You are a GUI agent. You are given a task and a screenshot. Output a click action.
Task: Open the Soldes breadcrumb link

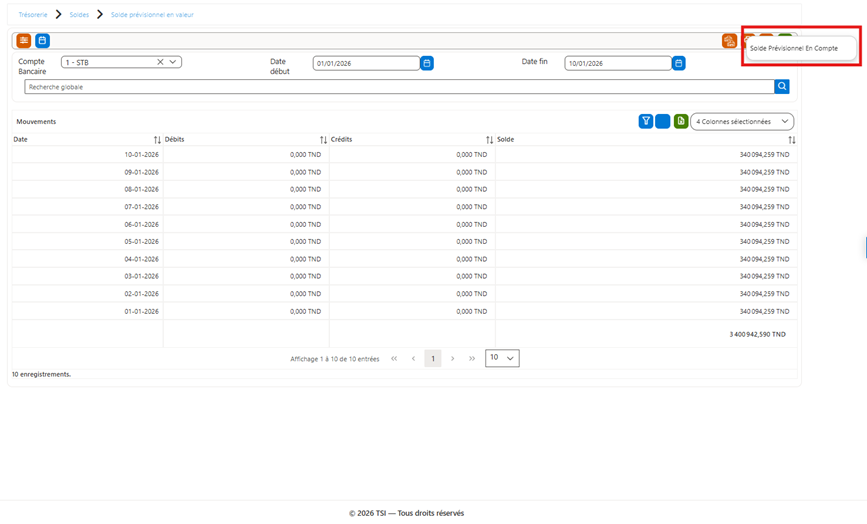tap(79, 15)
